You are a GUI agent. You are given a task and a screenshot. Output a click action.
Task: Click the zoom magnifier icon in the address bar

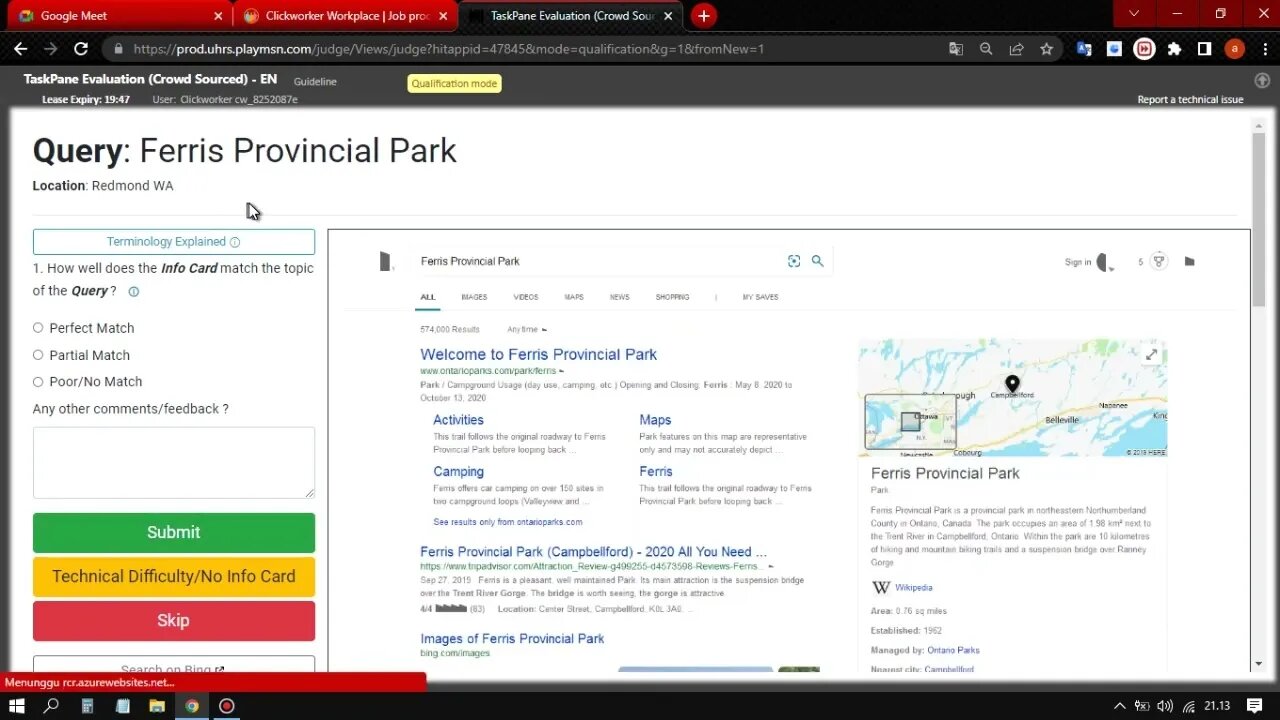tap(986, 48)
